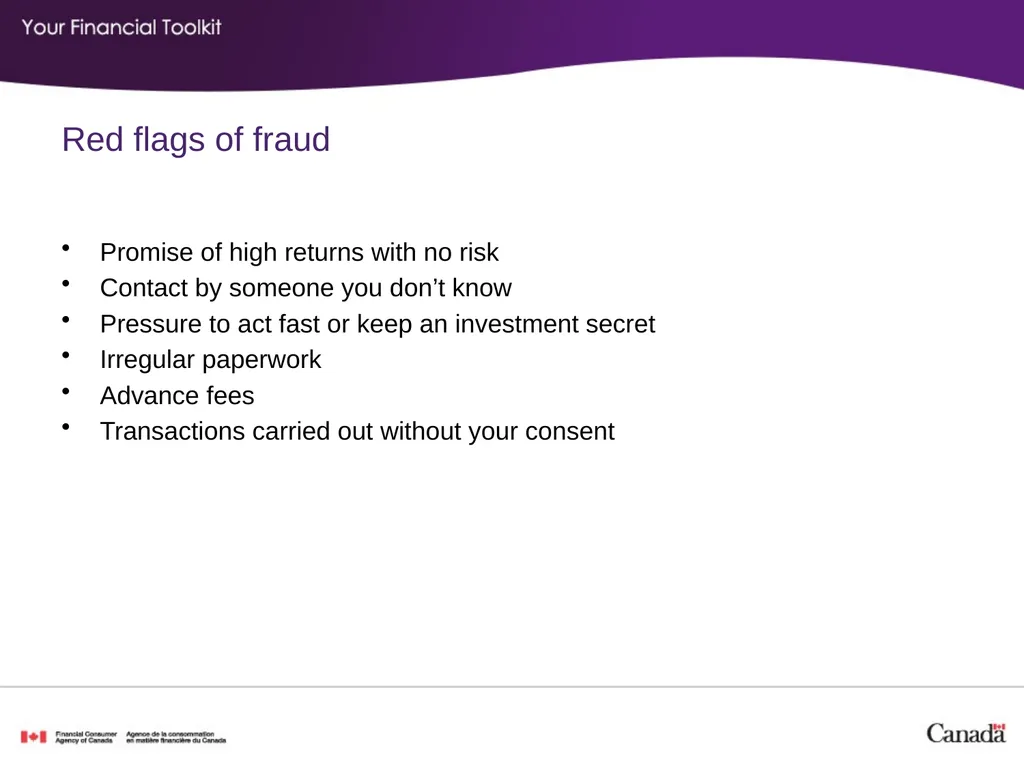This screenshot has height=768, width=1024.
Task: Select the 'Red flags of fraud' title
Action: point(196,140)
